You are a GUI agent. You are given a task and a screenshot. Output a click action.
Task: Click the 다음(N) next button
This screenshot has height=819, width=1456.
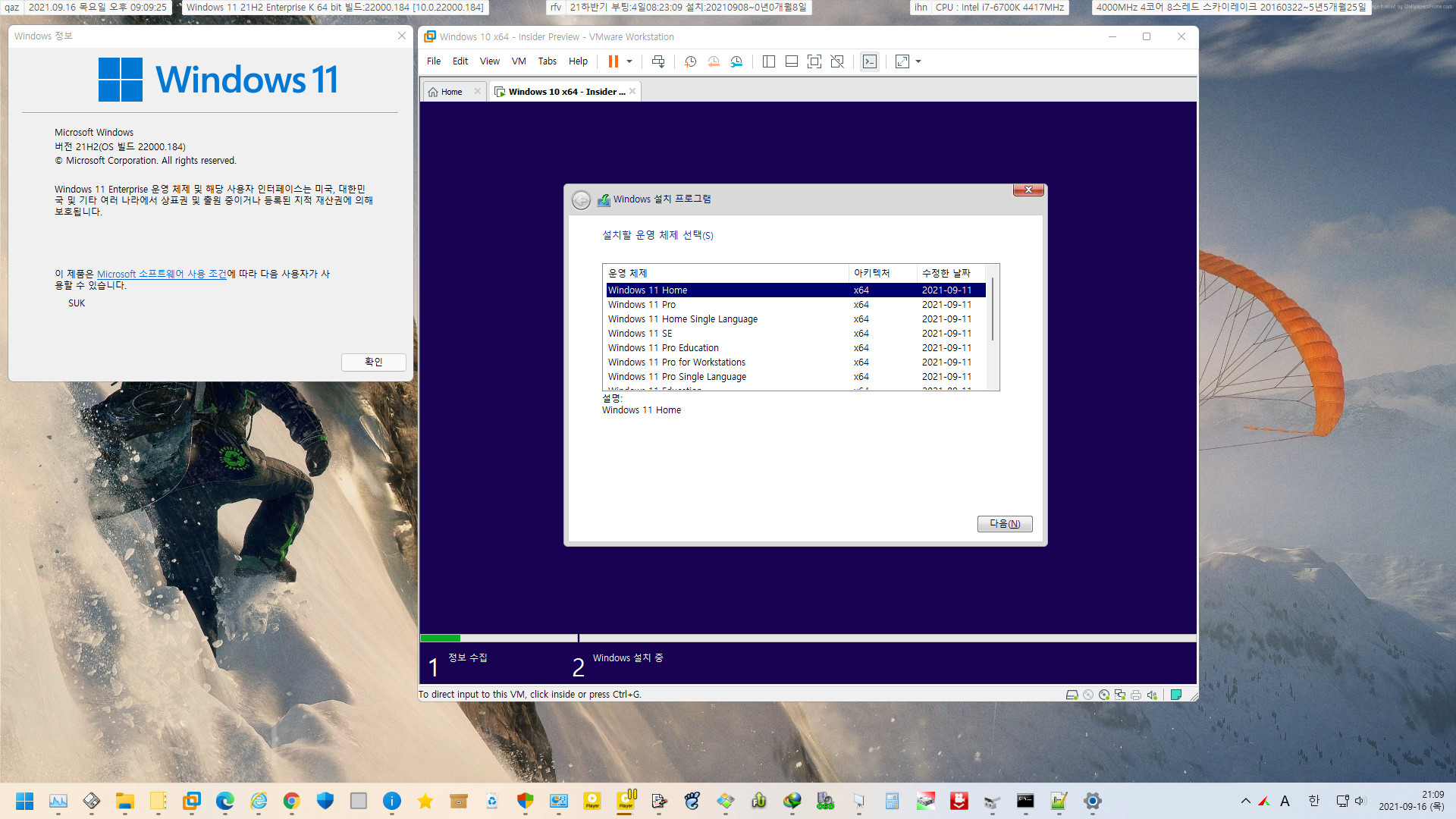click(x=1005, y=524)
